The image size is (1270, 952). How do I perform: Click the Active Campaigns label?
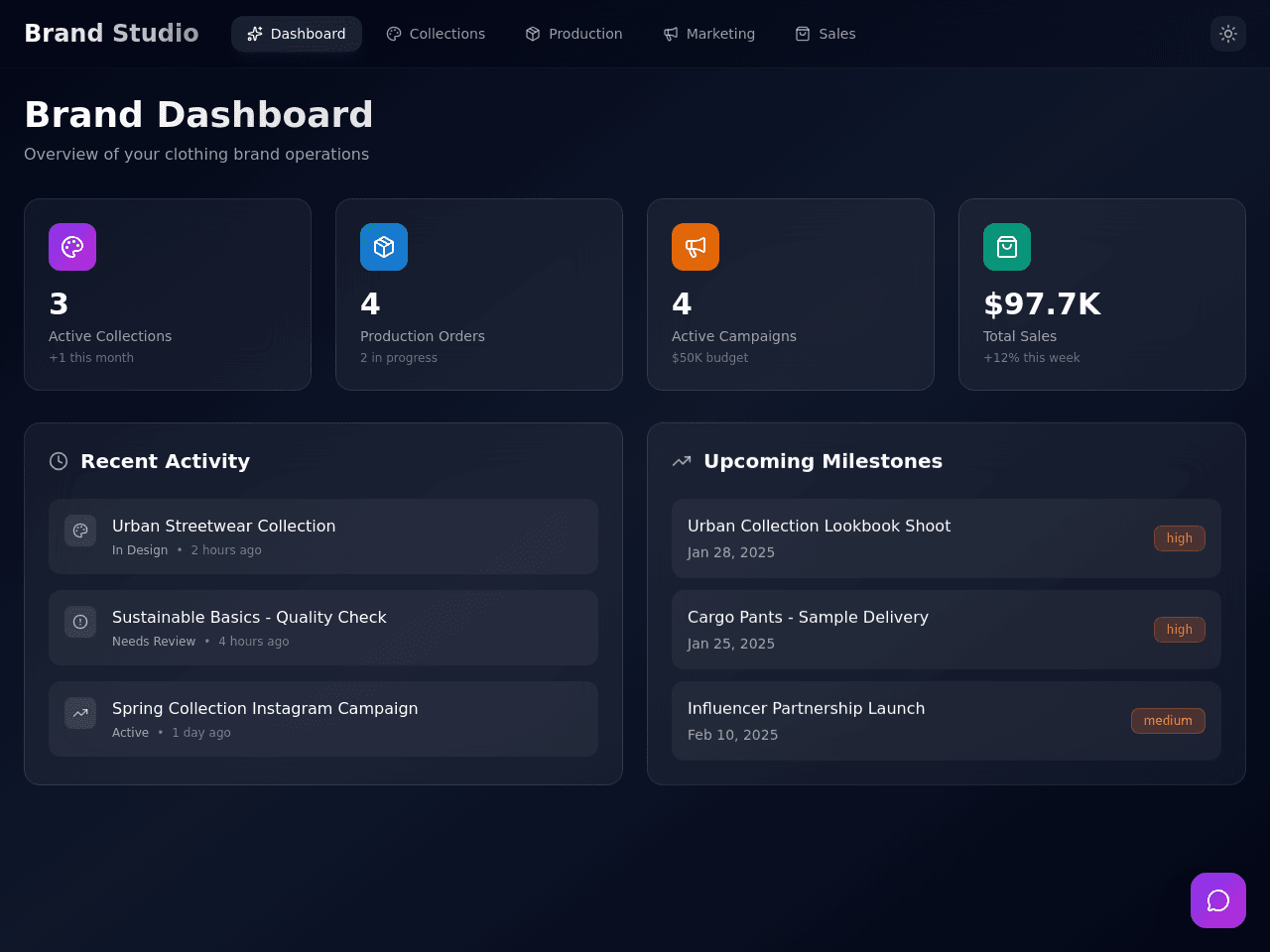coord(734,336)
